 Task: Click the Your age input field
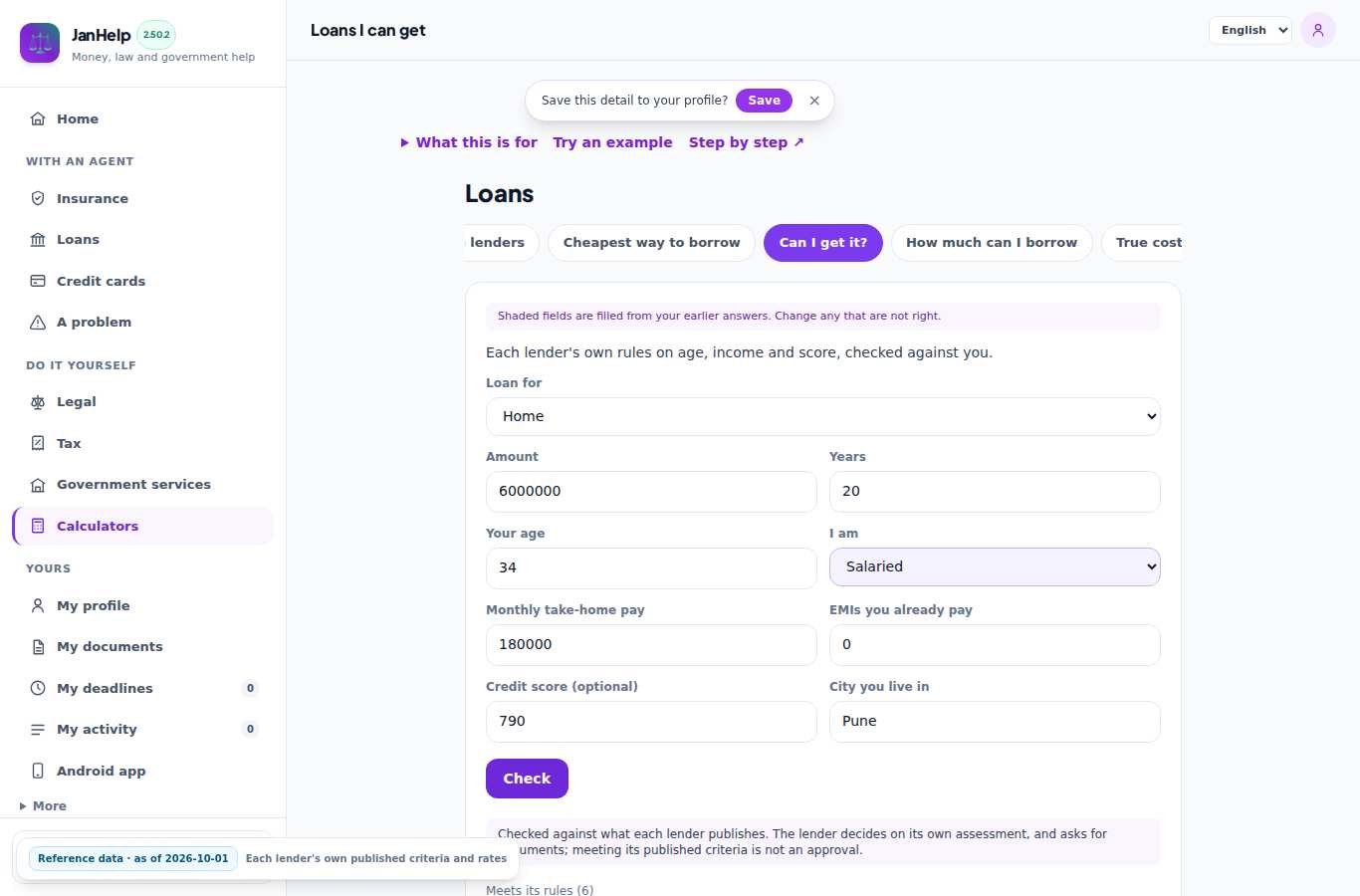pos(651,568)
